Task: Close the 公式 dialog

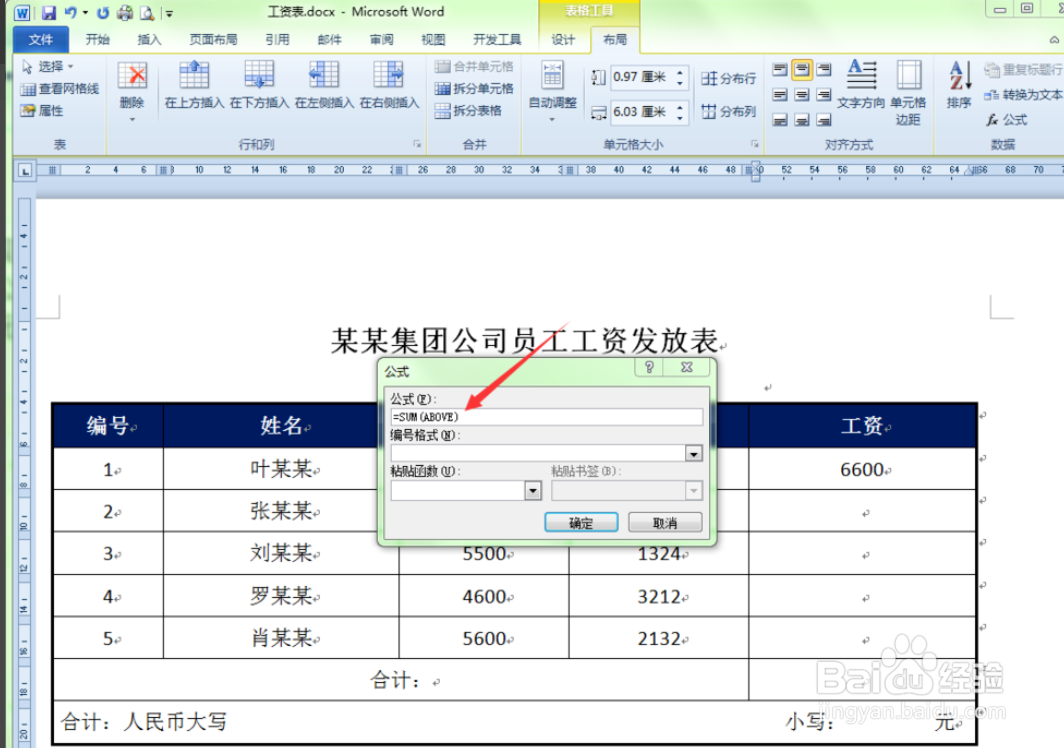Action: click(687, 367)
